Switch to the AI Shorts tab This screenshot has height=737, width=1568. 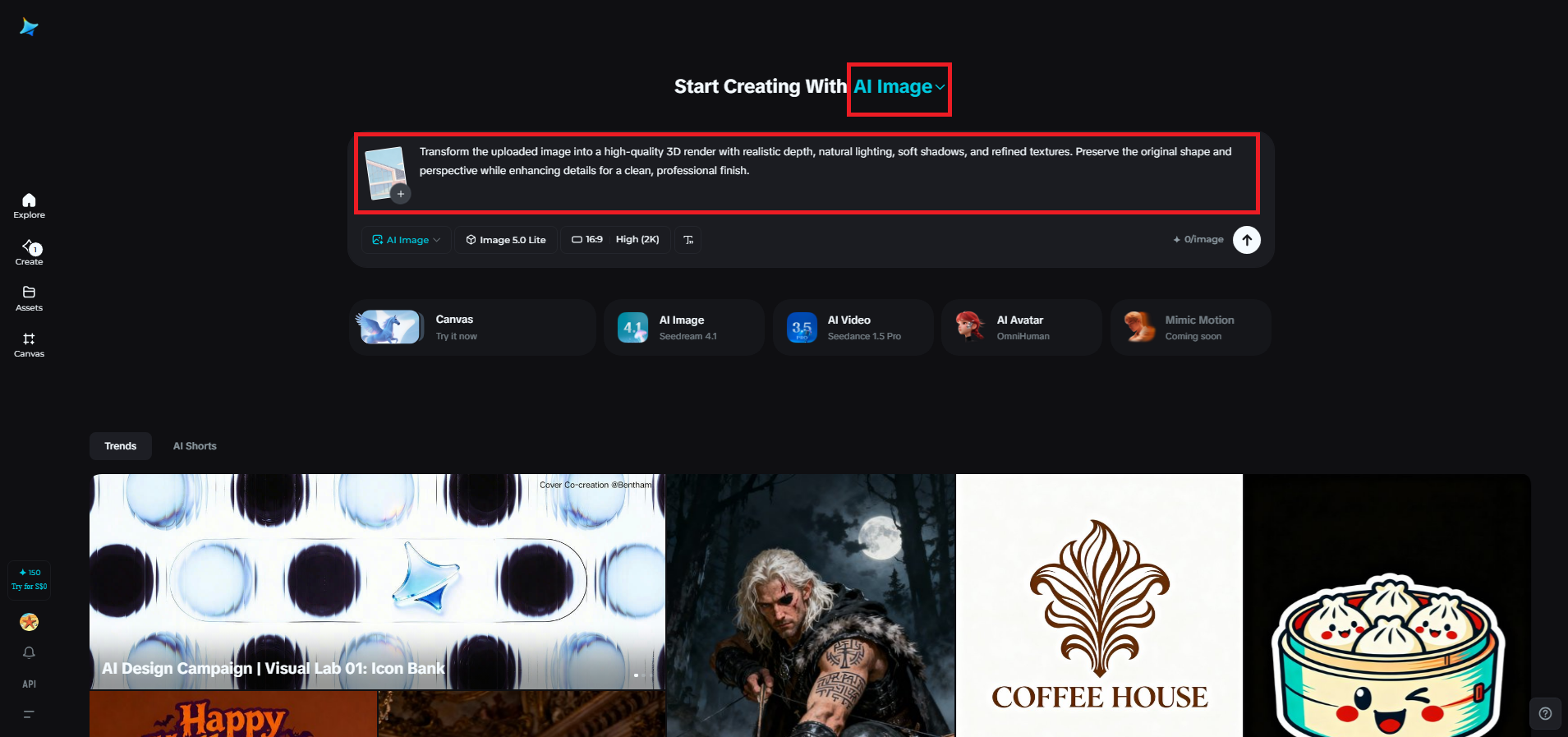point(195,446)
